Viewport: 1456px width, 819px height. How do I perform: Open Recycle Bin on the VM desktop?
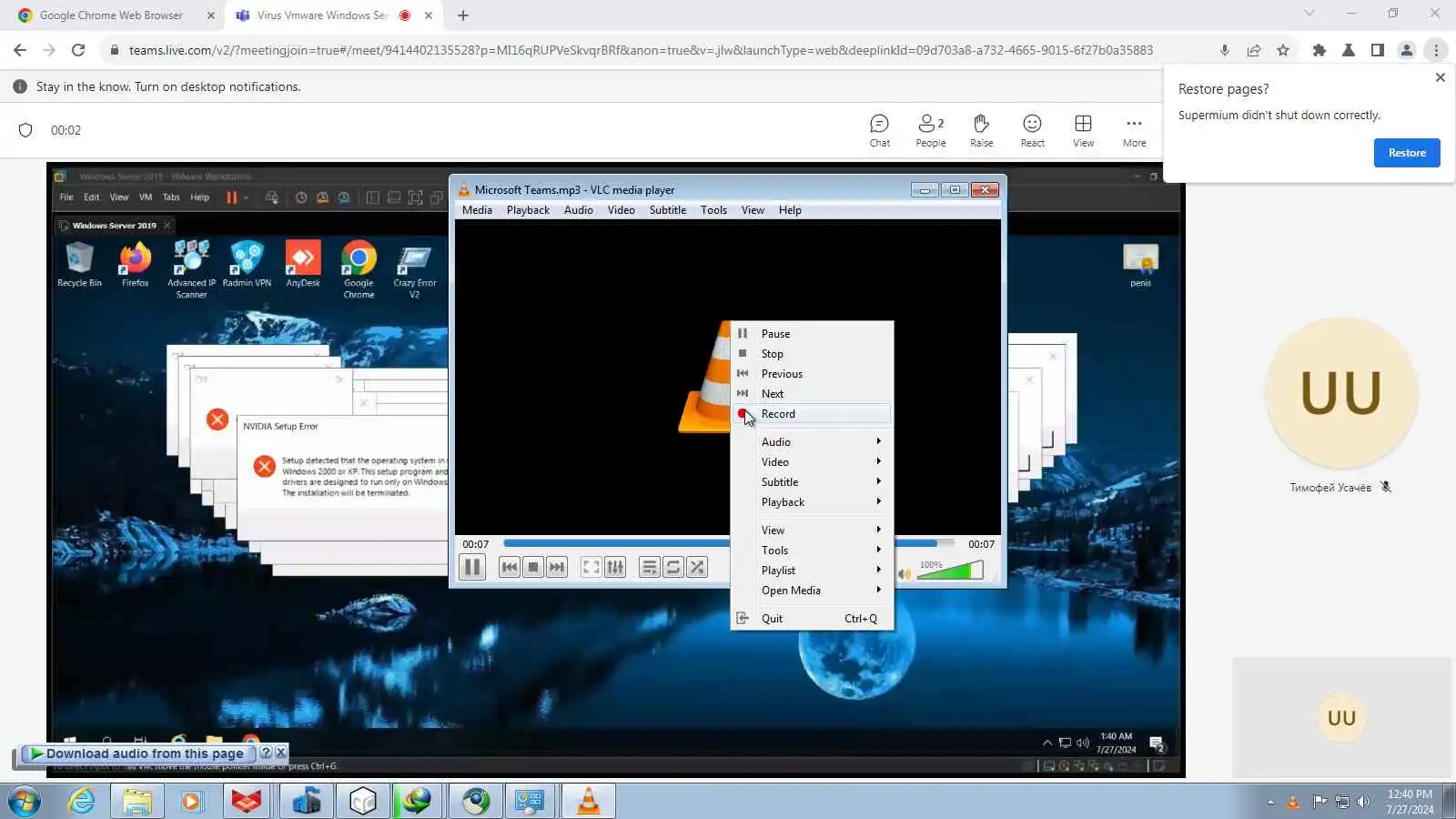[79, 265]
